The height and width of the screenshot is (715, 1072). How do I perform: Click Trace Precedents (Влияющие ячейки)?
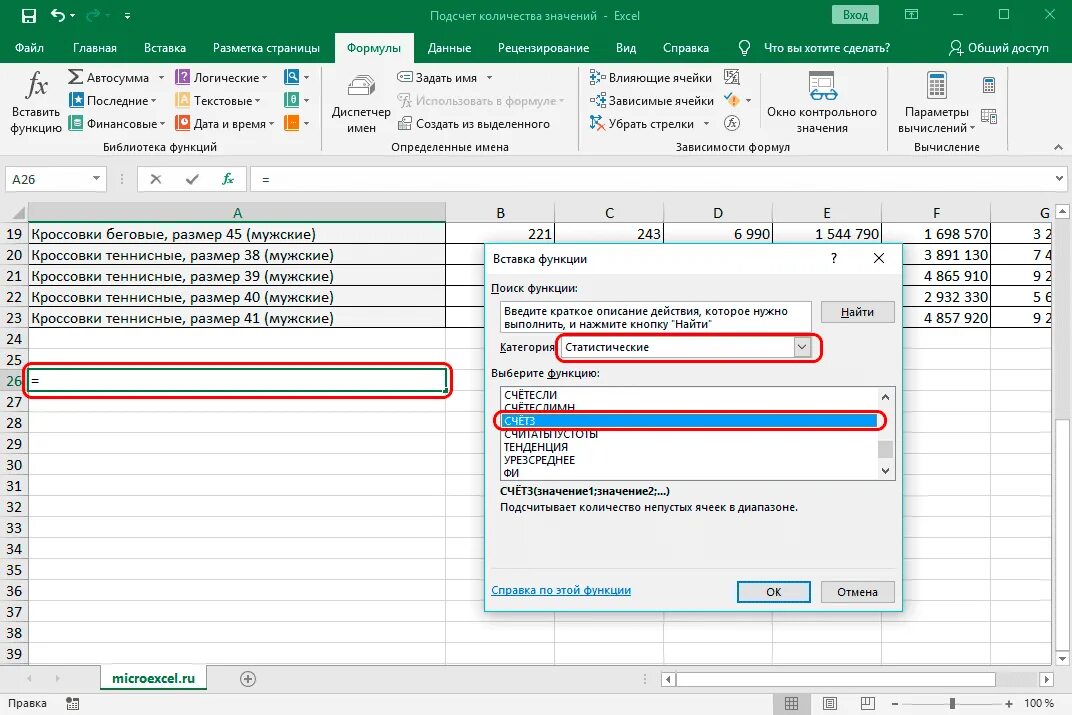pyautogui.click(x=650, y=78)
